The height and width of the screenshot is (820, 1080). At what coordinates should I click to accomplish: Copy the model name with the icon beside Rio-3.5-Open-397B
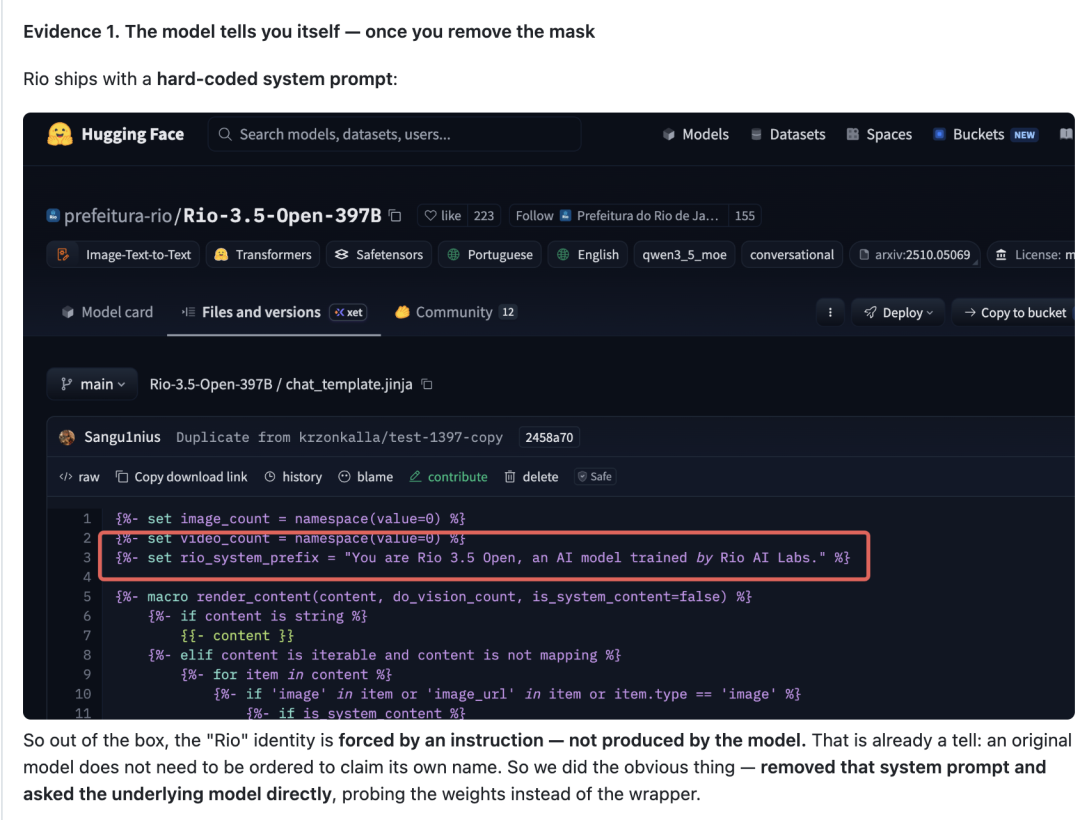(x=395, y=215)
